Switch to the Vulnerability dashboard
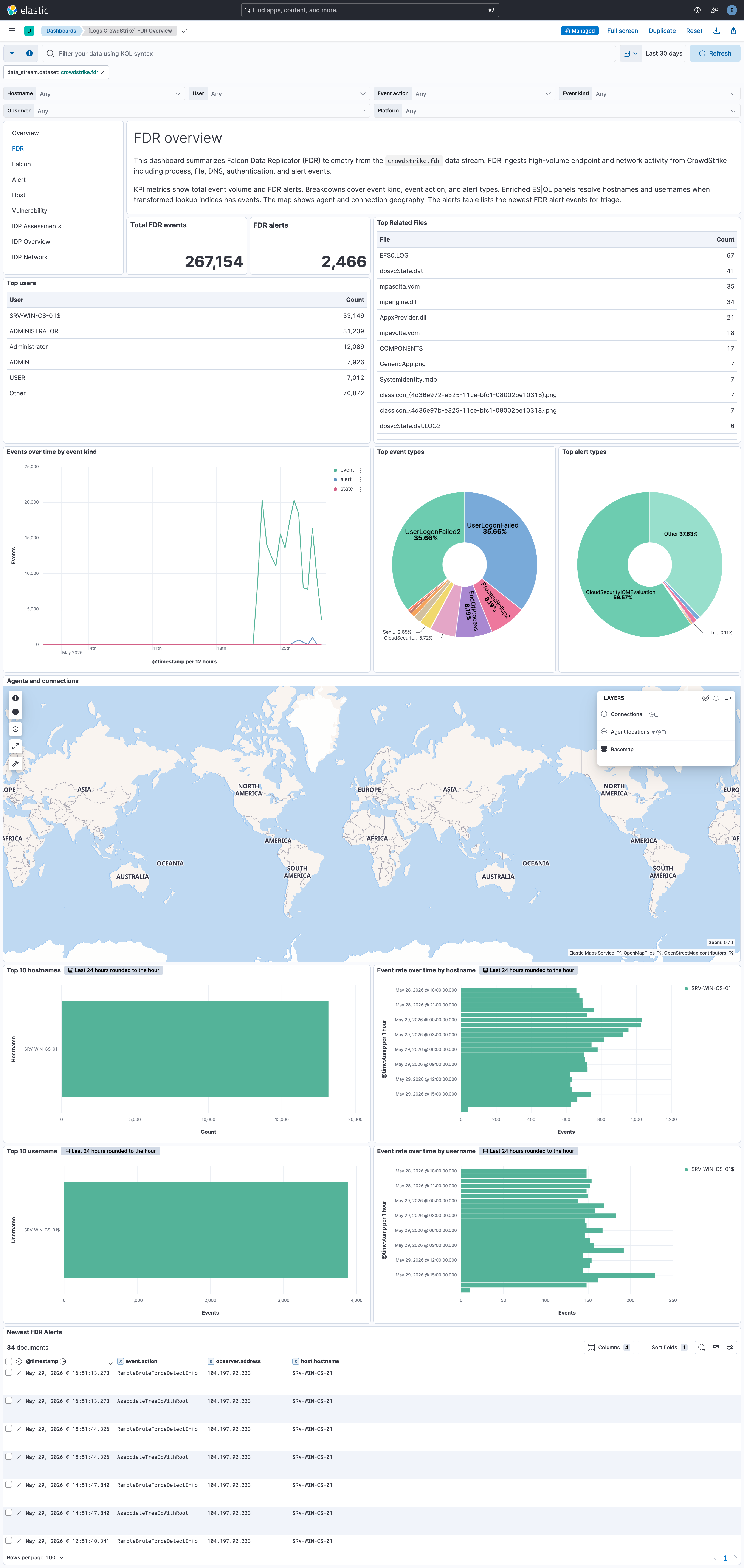Viewport: 744px width, 1568px height. point(29,211)
